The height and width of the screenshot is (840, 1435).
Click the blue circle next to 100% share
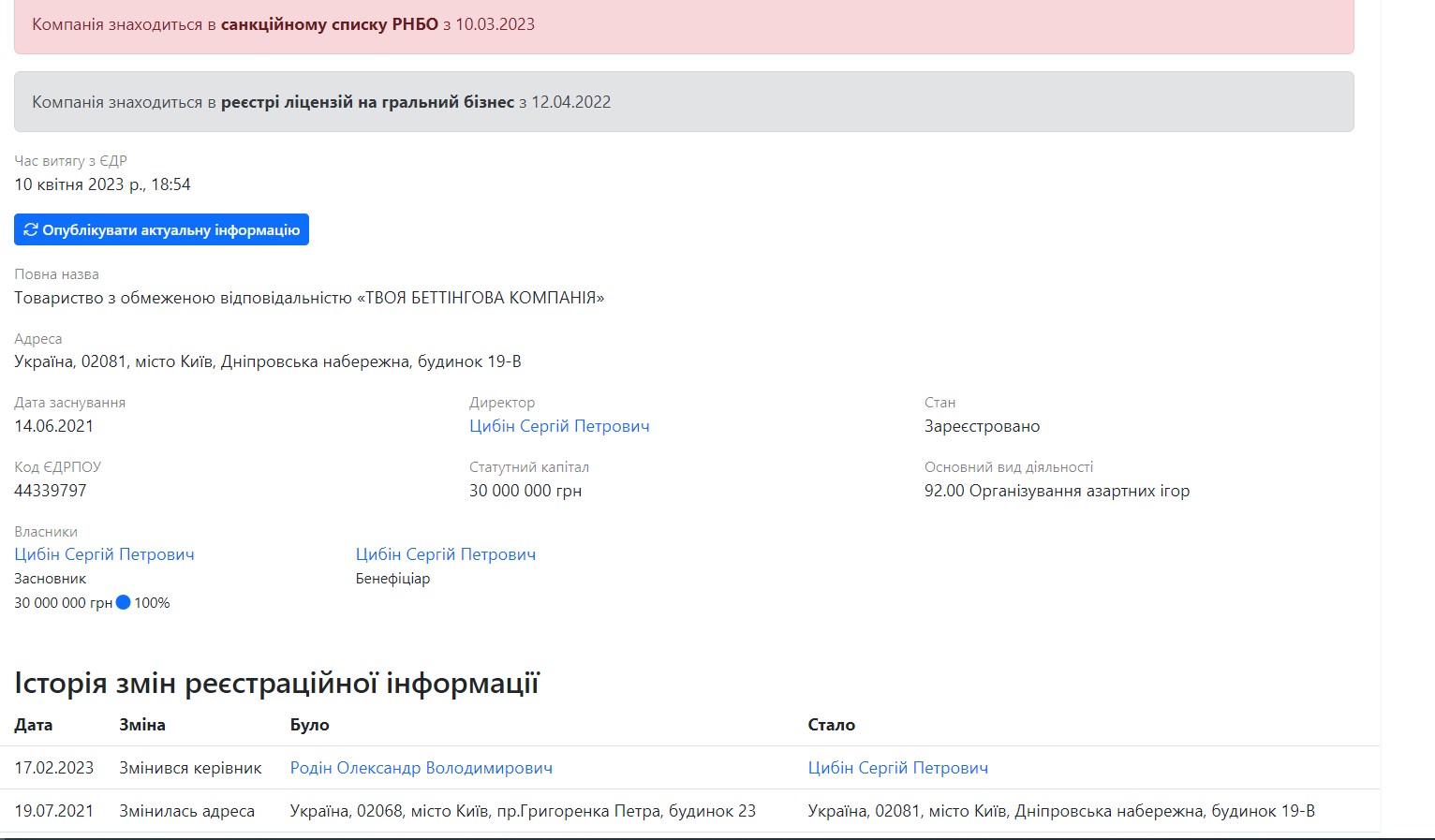(123, 603)
